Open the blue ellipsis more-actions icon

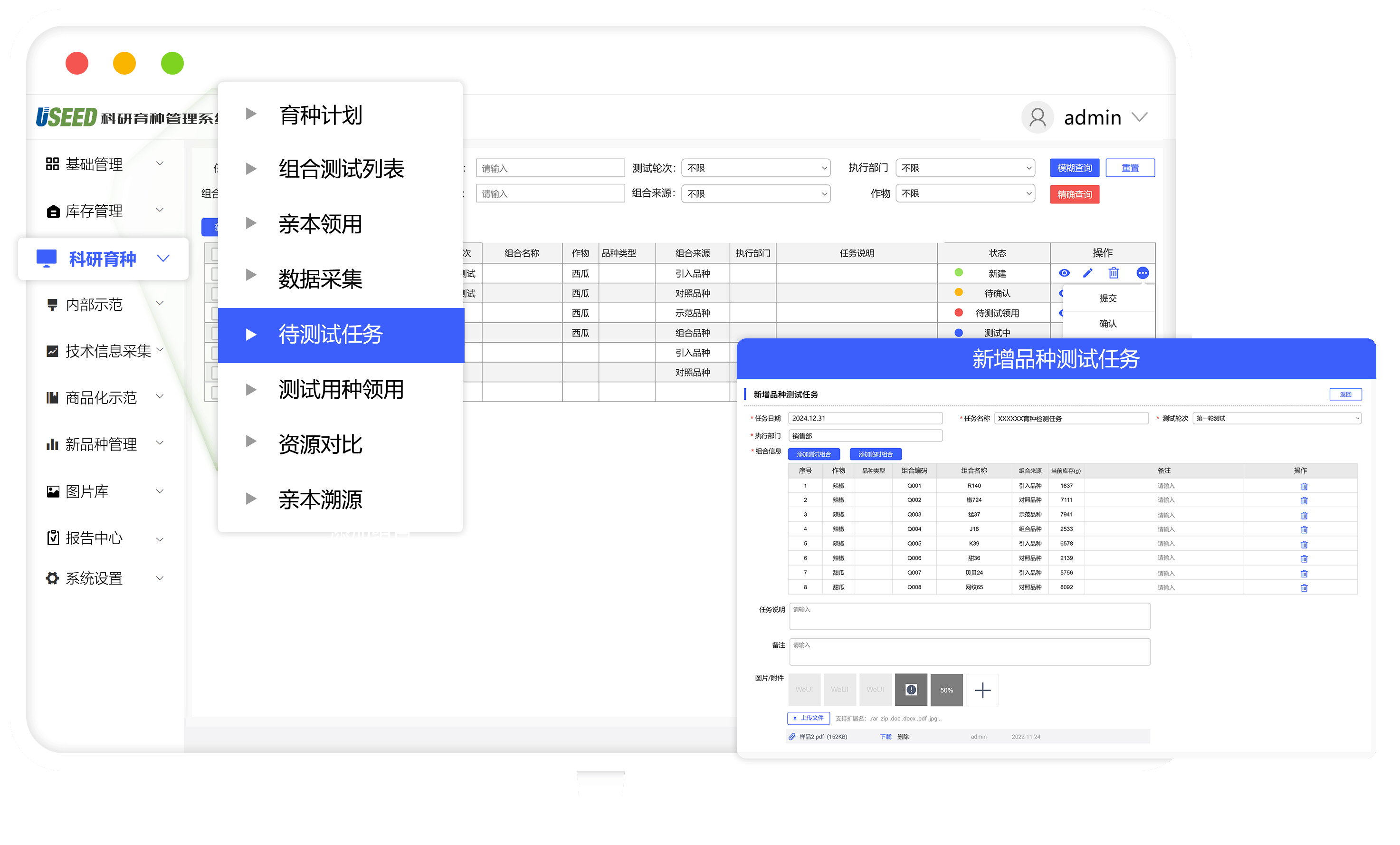point(1143,273)
